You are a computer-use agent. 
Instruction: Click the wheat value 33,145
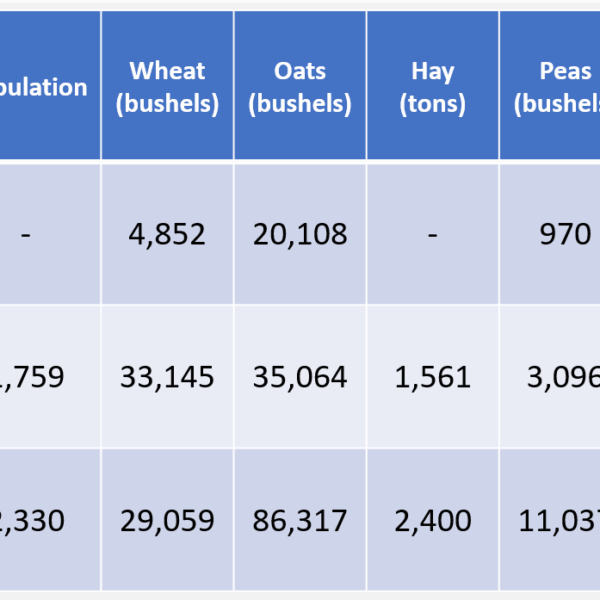[167, 377]
